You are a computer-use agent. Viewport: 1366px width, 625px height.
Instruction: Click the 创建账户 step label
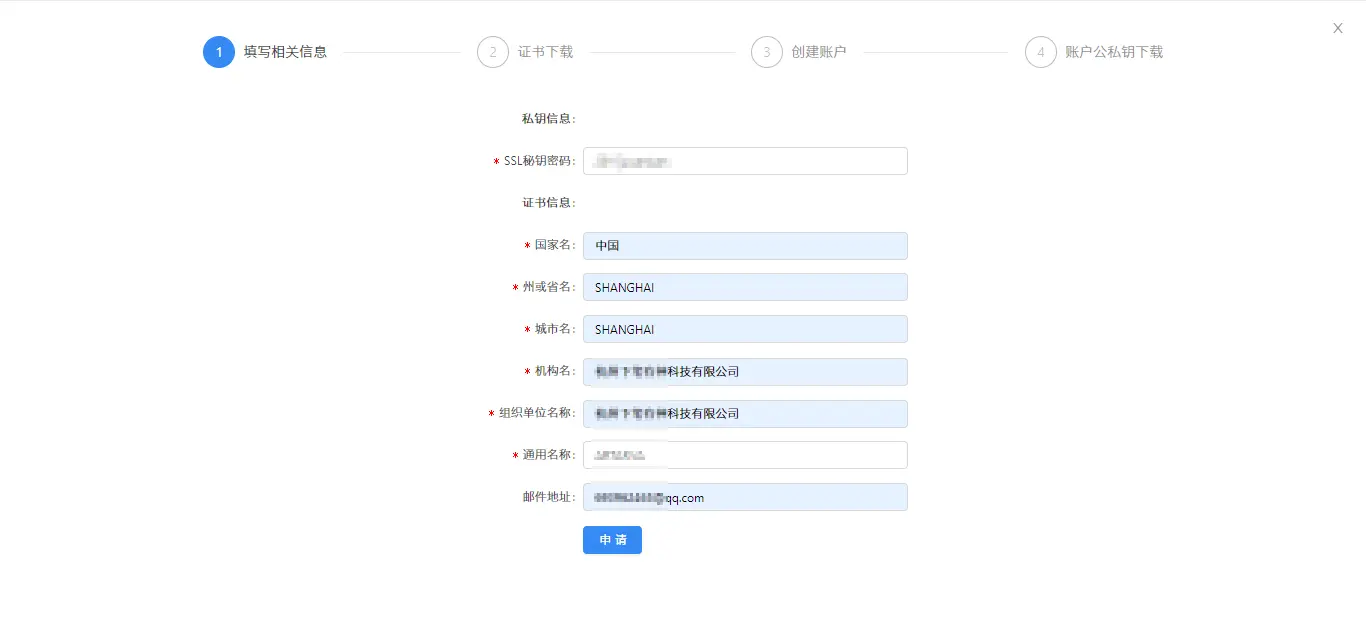click(x=819, y=52)
